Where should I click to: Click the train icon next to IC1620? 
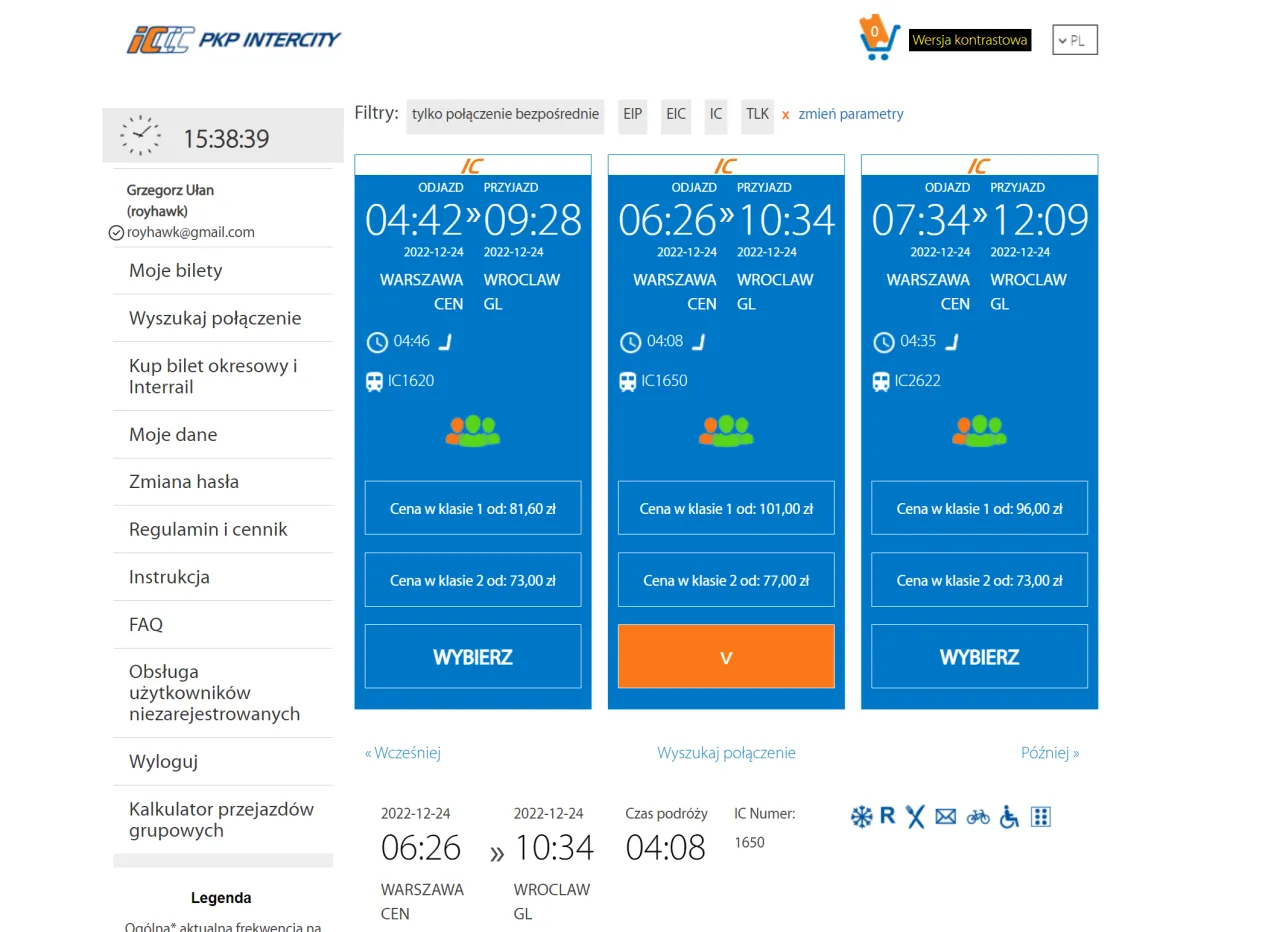[x=377, y=381]
